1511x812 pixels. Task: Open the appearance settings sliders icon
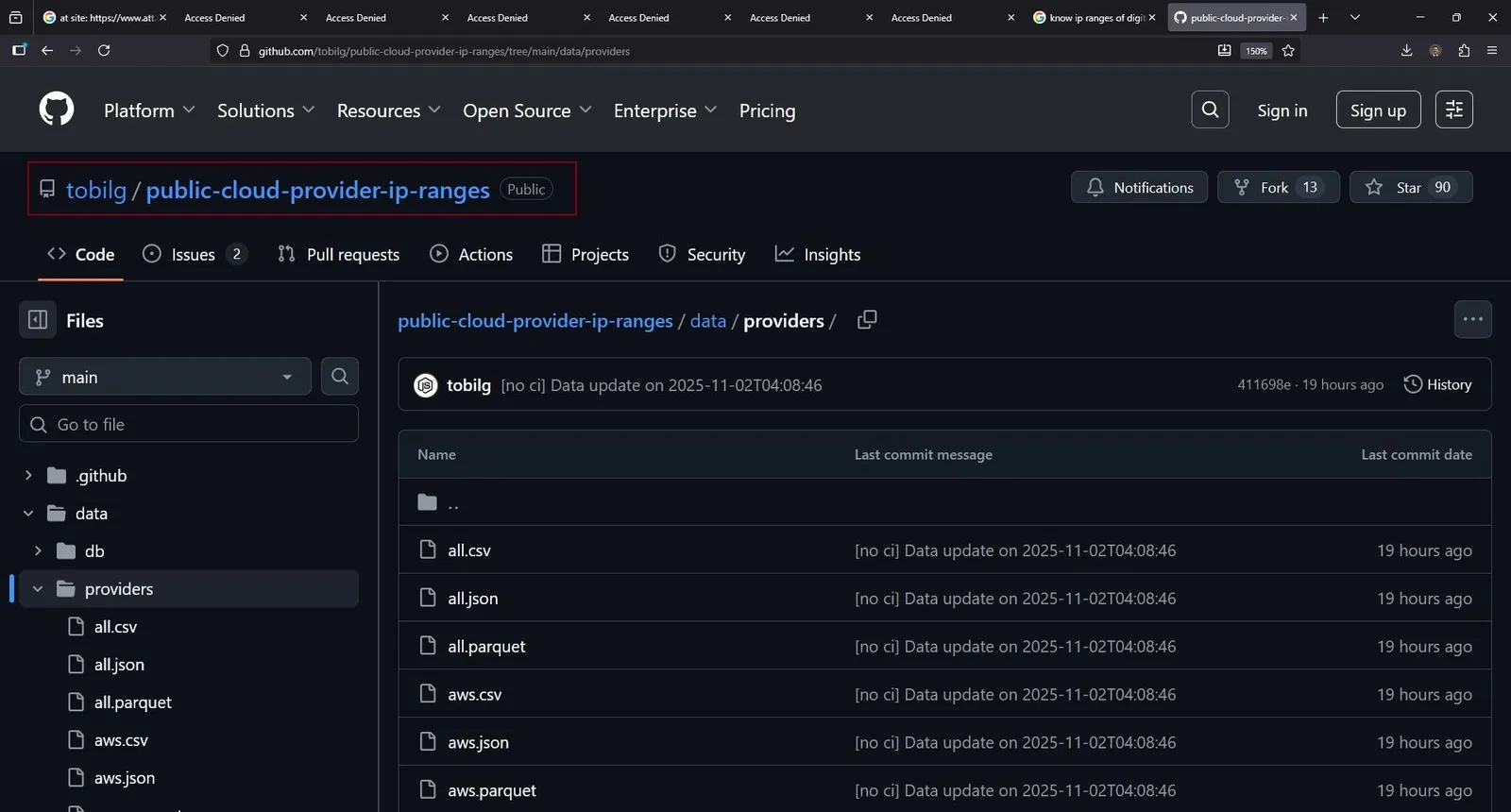(x=1454, y=110)
